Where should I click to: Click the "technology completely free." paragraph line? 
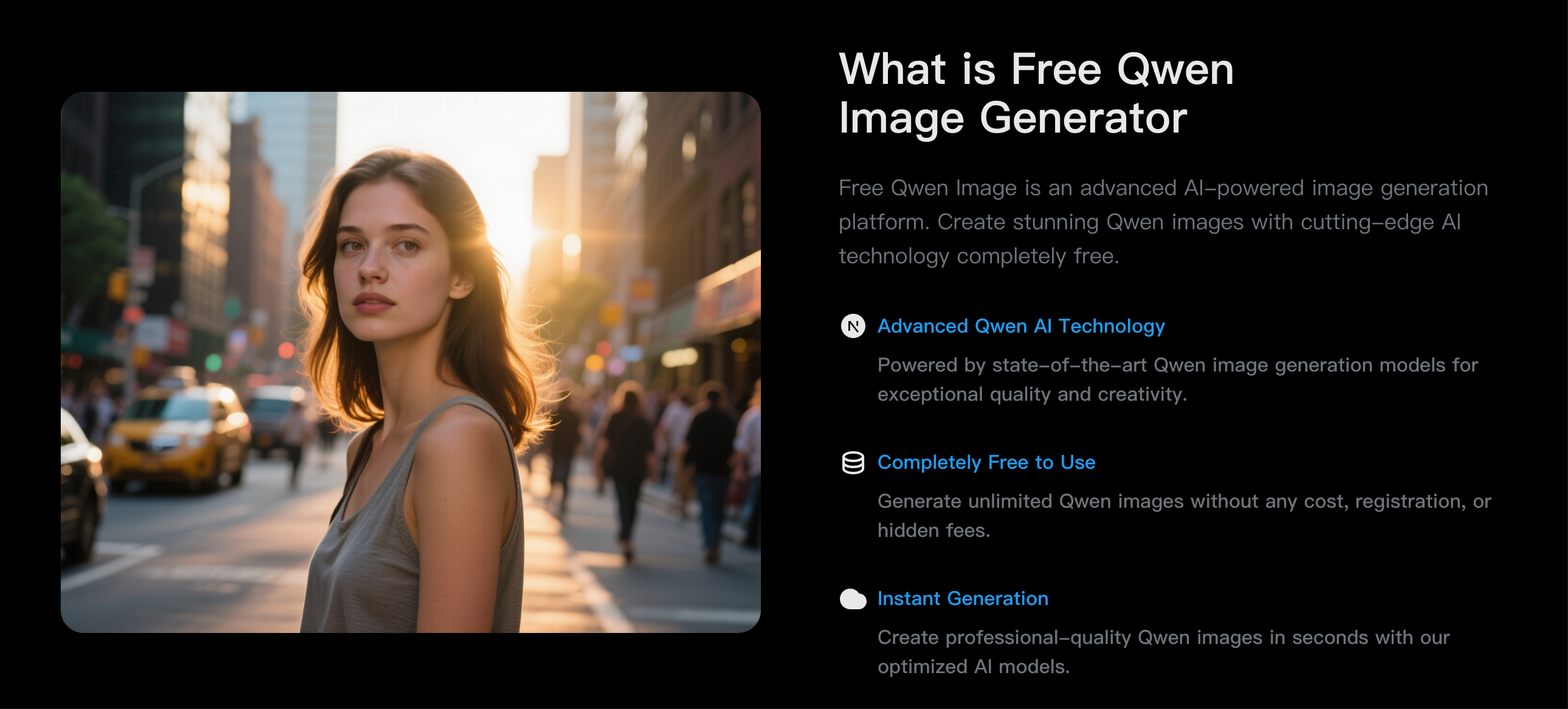[978, 257]
